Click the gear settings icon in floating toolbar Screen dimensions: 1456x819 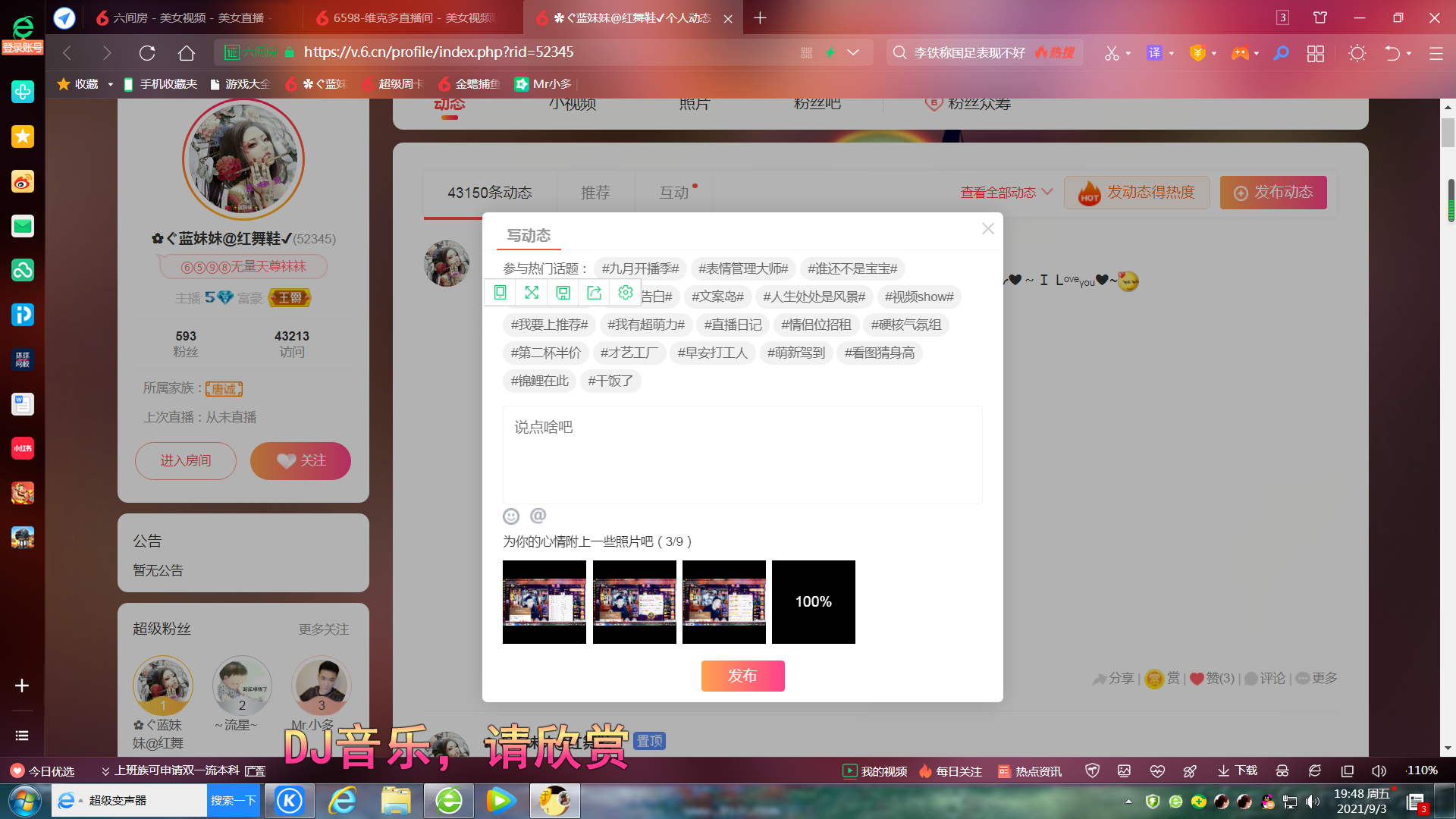(626, 293)
